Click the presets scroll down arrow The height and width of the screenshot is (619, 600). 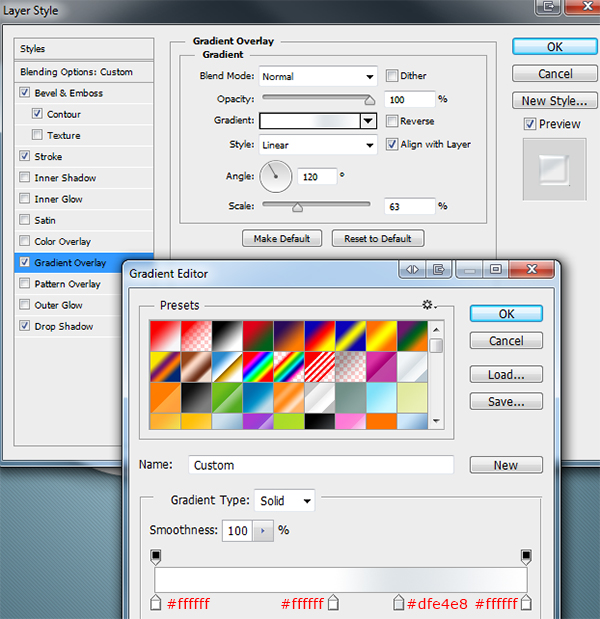(436, 421)
